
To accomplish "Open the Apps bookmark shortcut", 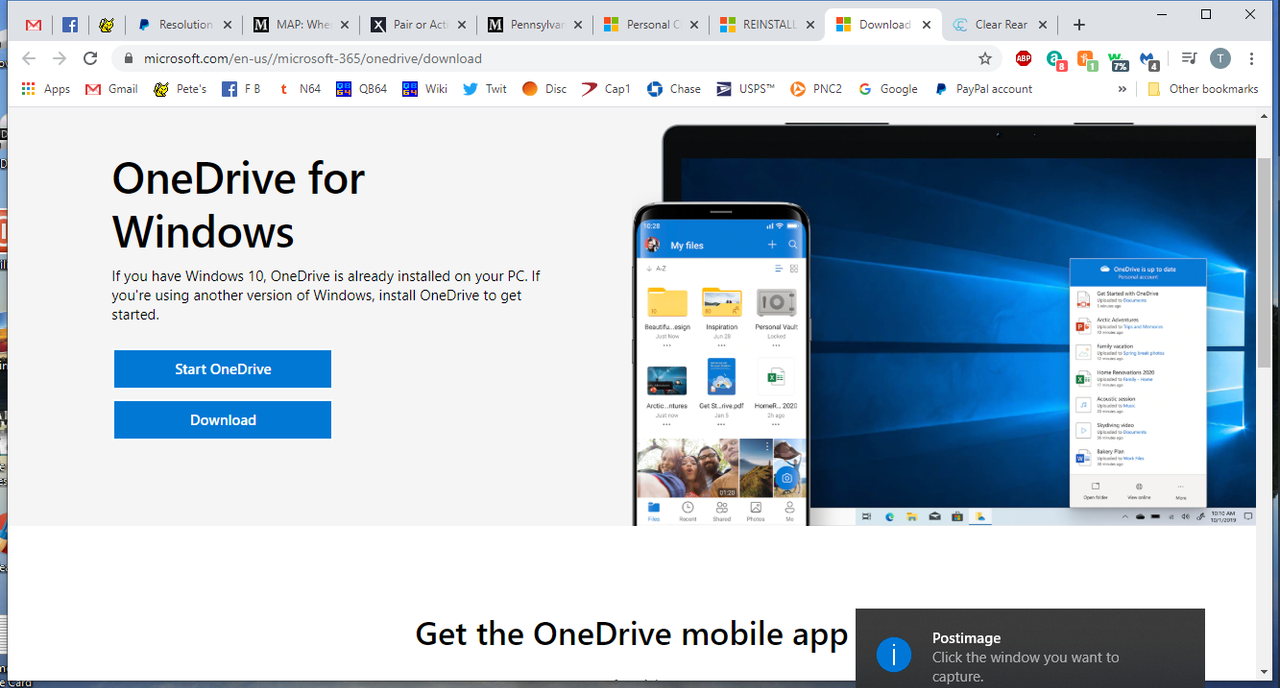I will pos(45,89).
